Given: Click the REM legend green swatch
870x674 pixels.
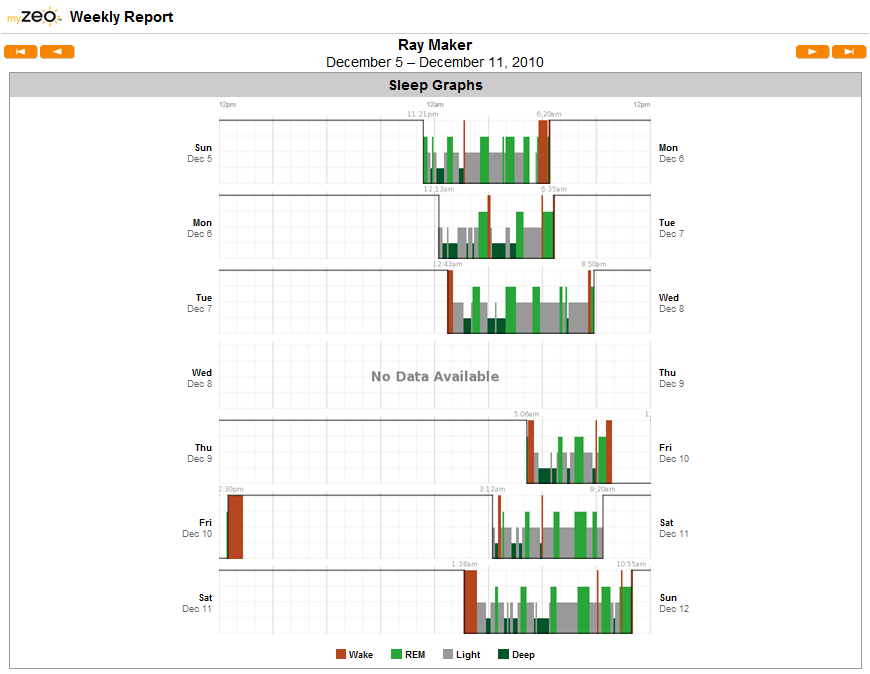Looking at the screenshot, I should tap(396, 654).
